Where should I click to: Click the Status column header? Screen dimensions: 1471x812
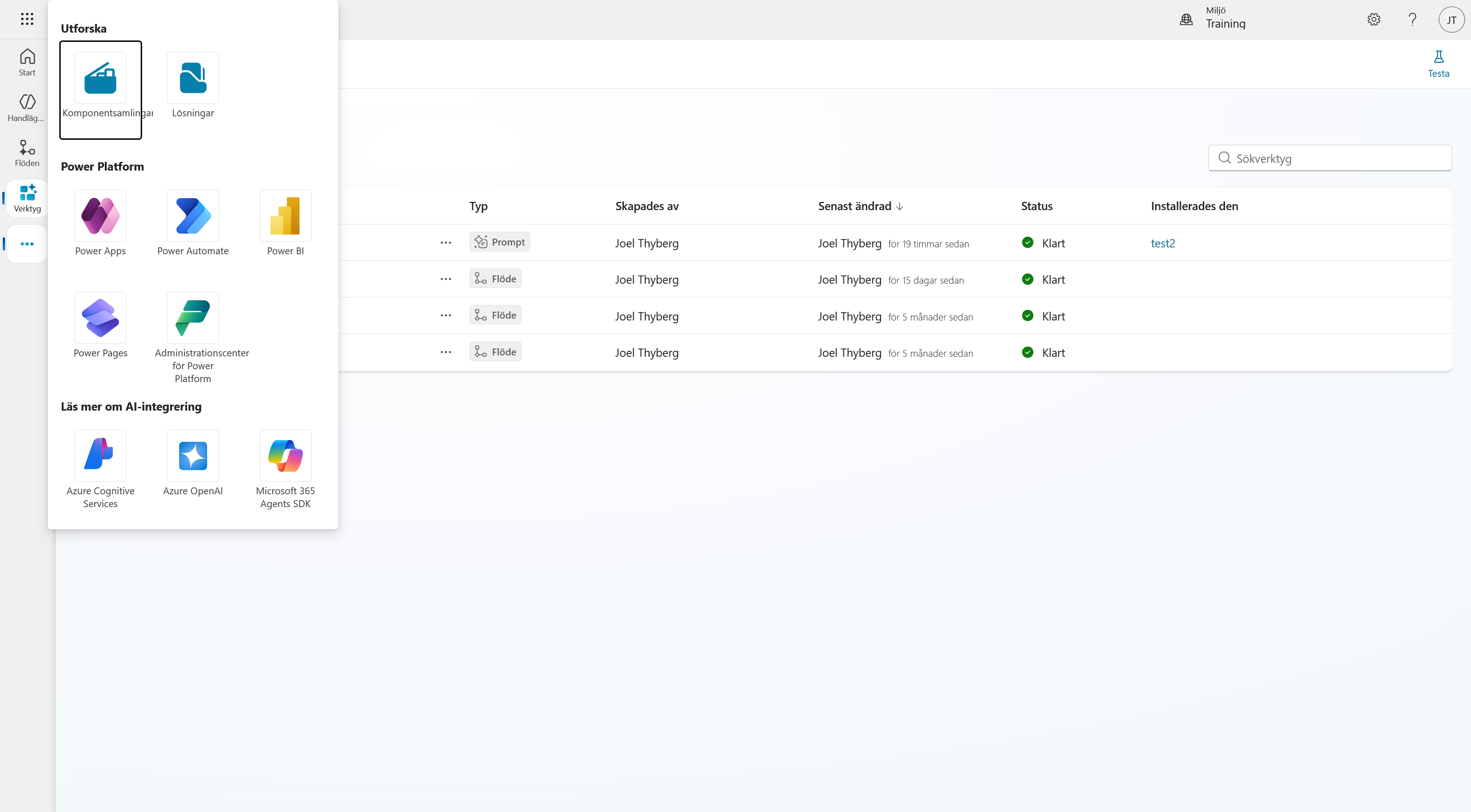(1036, 206)
